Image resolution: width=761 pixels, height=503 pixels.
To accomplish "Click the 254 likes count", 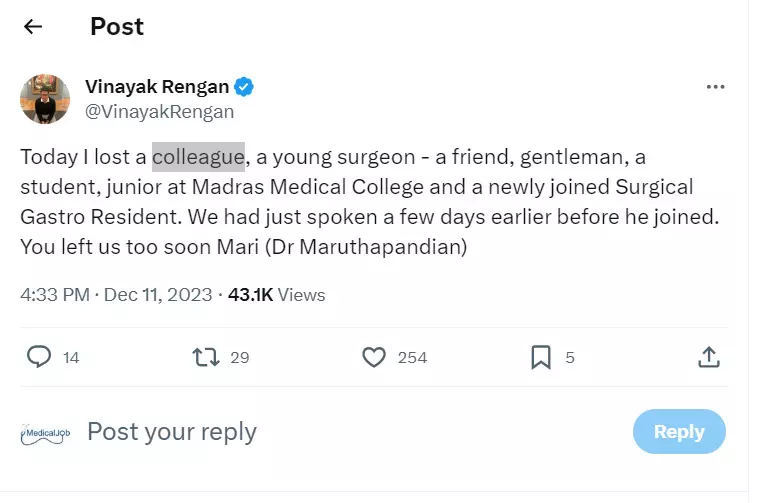I will click(x=412, y=357).
